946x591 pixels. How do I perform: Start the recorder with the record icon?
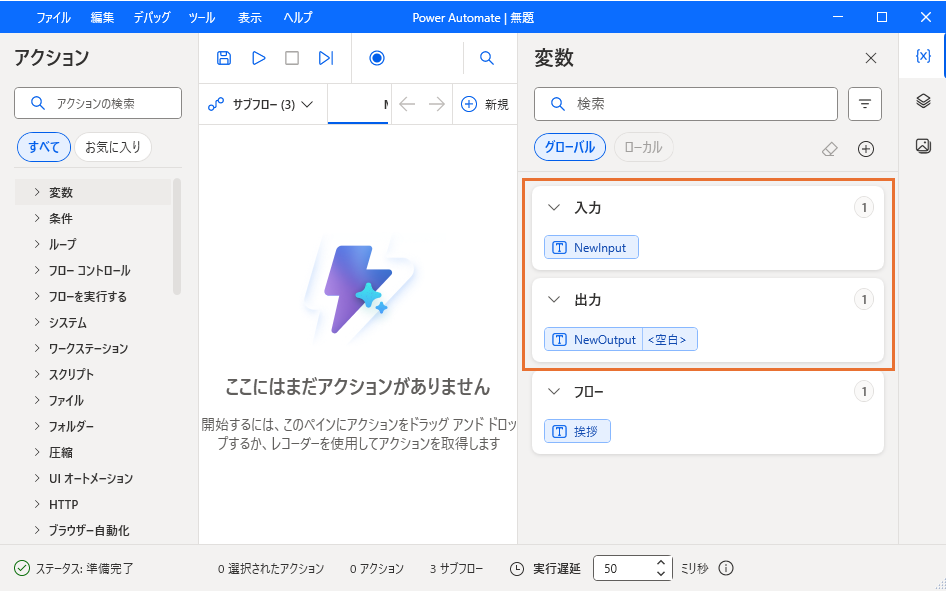[x=377, y=58]
